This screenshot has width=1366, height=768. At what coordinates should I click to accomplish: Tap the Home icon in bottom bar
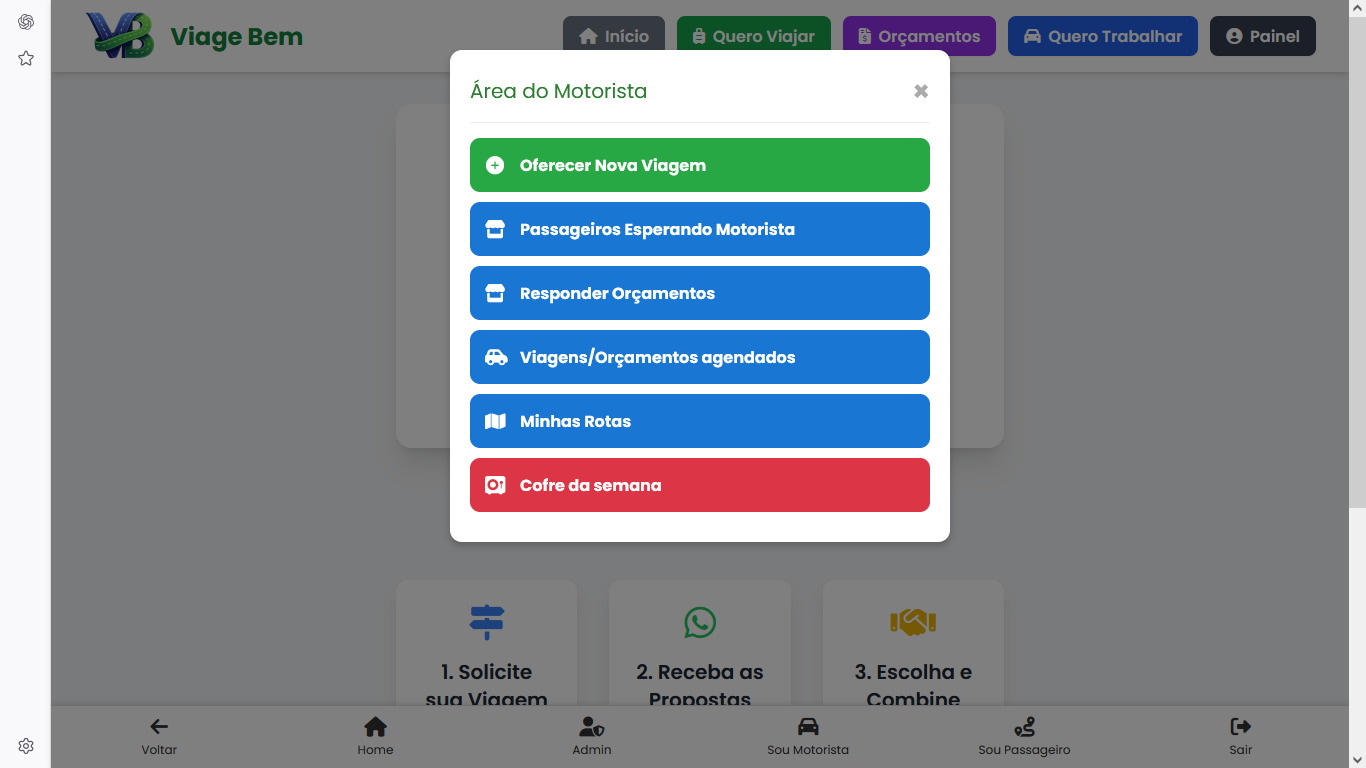coord(375,727)
